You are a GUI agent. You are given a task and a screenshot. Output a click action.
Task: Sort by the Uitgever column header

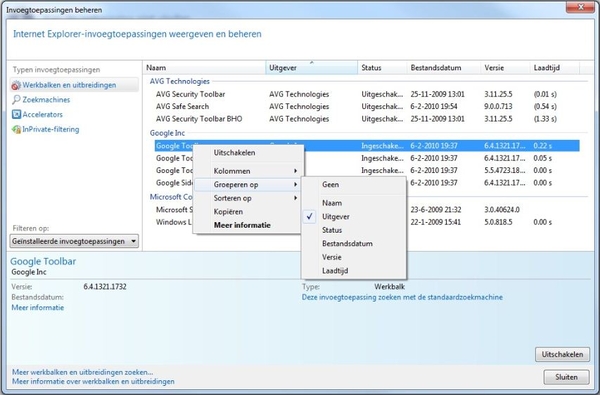pyautogui.click(x=311, y=68)
